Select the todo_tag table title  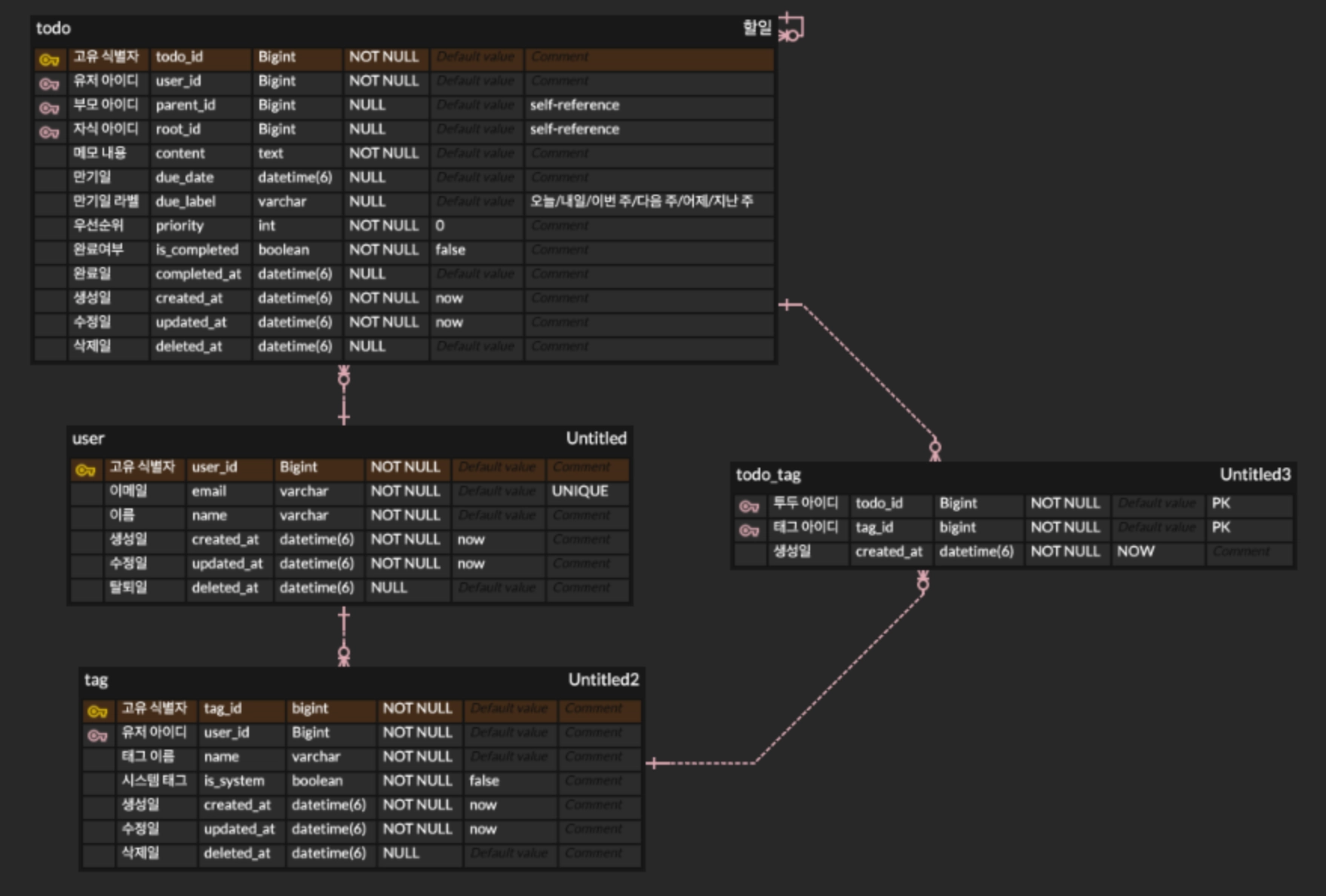769,474
